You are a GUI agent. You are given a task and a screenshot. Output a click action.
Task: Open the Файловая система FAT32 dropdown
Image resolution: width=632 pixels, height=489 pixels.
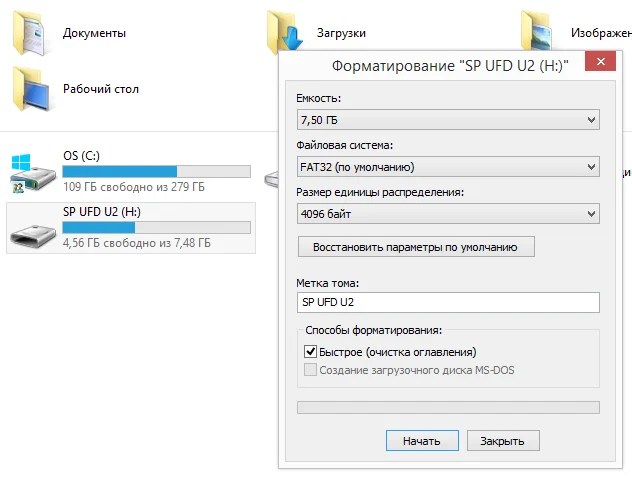pyautogui.click(x=448, y=166)
